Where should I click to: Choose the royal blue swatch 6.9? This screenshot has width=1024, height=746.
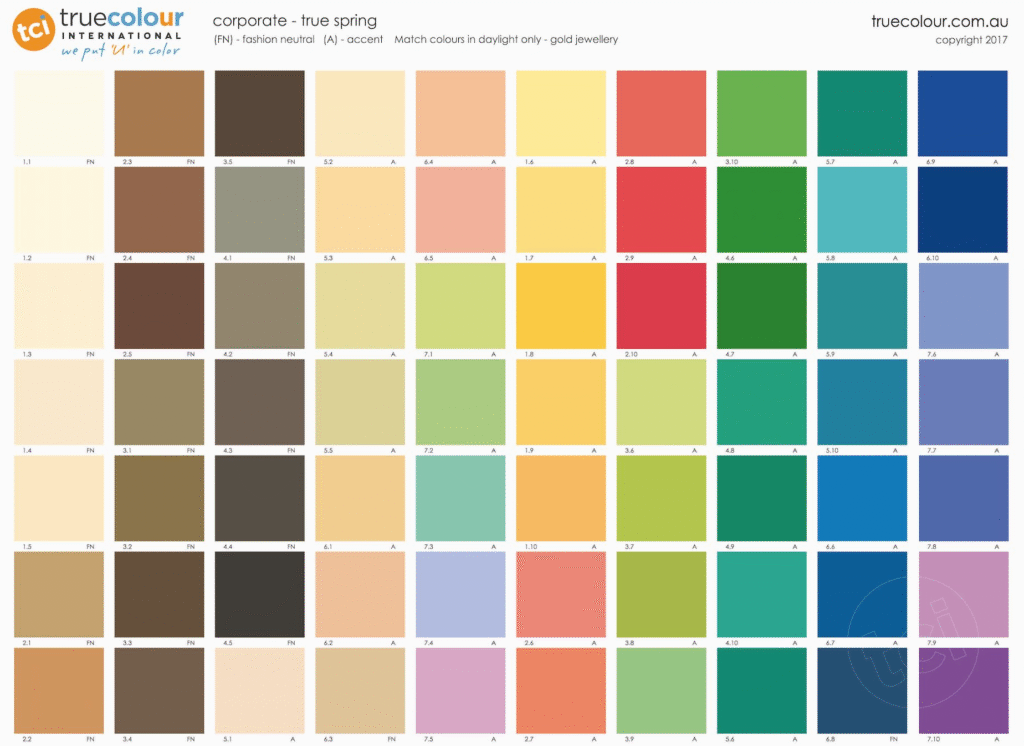[962, 113]
